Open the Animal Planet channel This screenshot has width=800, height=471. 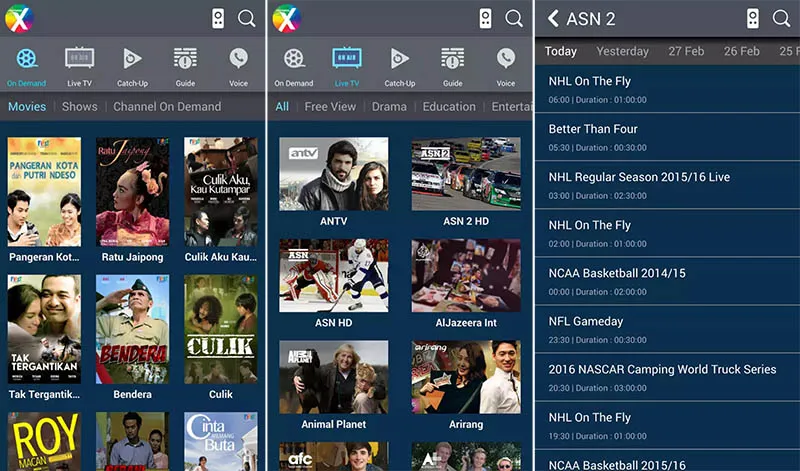click(333, 385)
